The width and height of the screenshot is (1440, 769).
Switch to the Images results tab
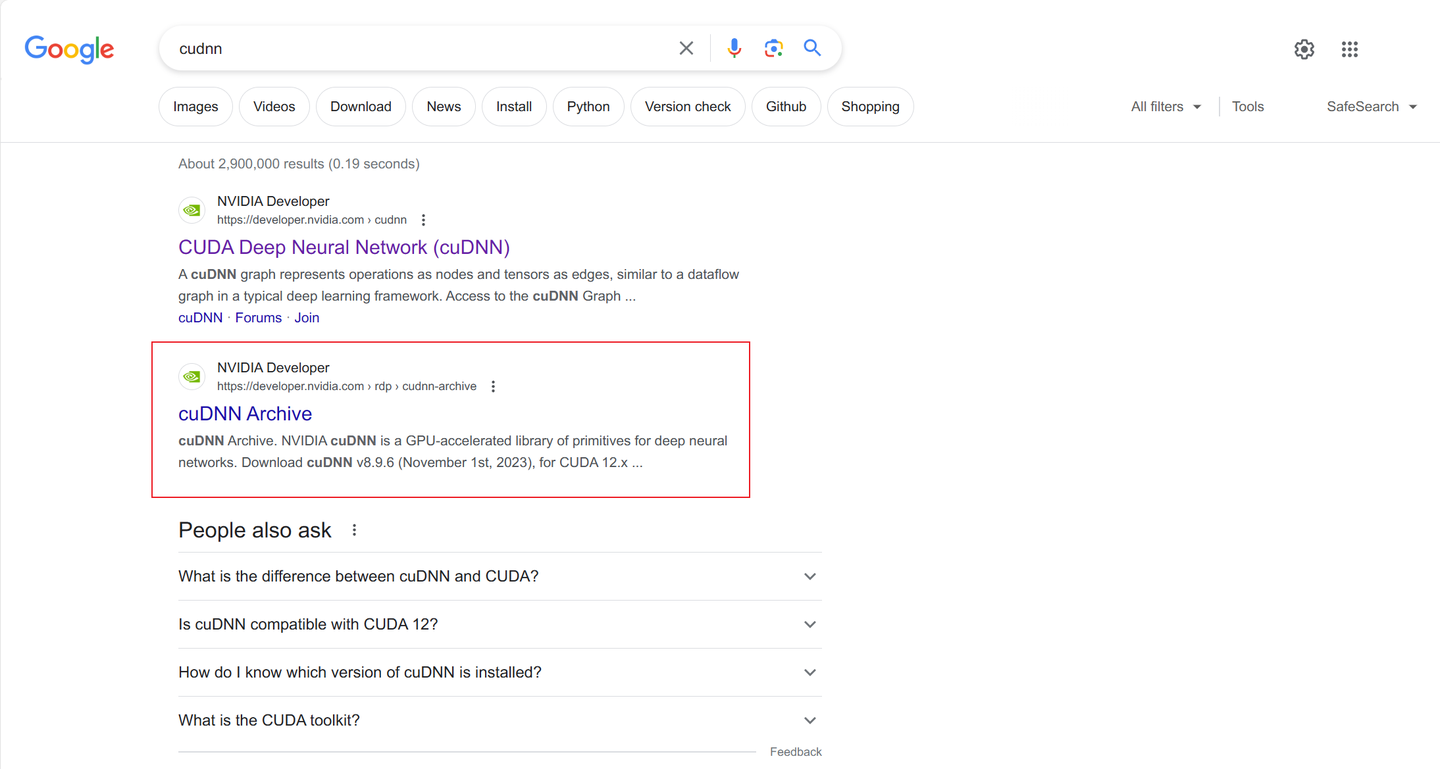(195, 106)
